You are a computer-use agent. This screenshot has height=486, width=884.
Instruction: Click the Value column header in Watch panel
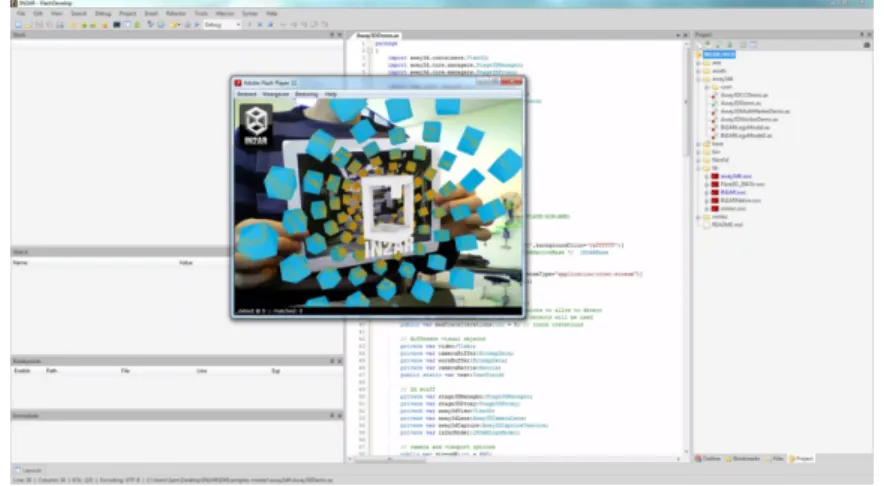tap(185, 263)
